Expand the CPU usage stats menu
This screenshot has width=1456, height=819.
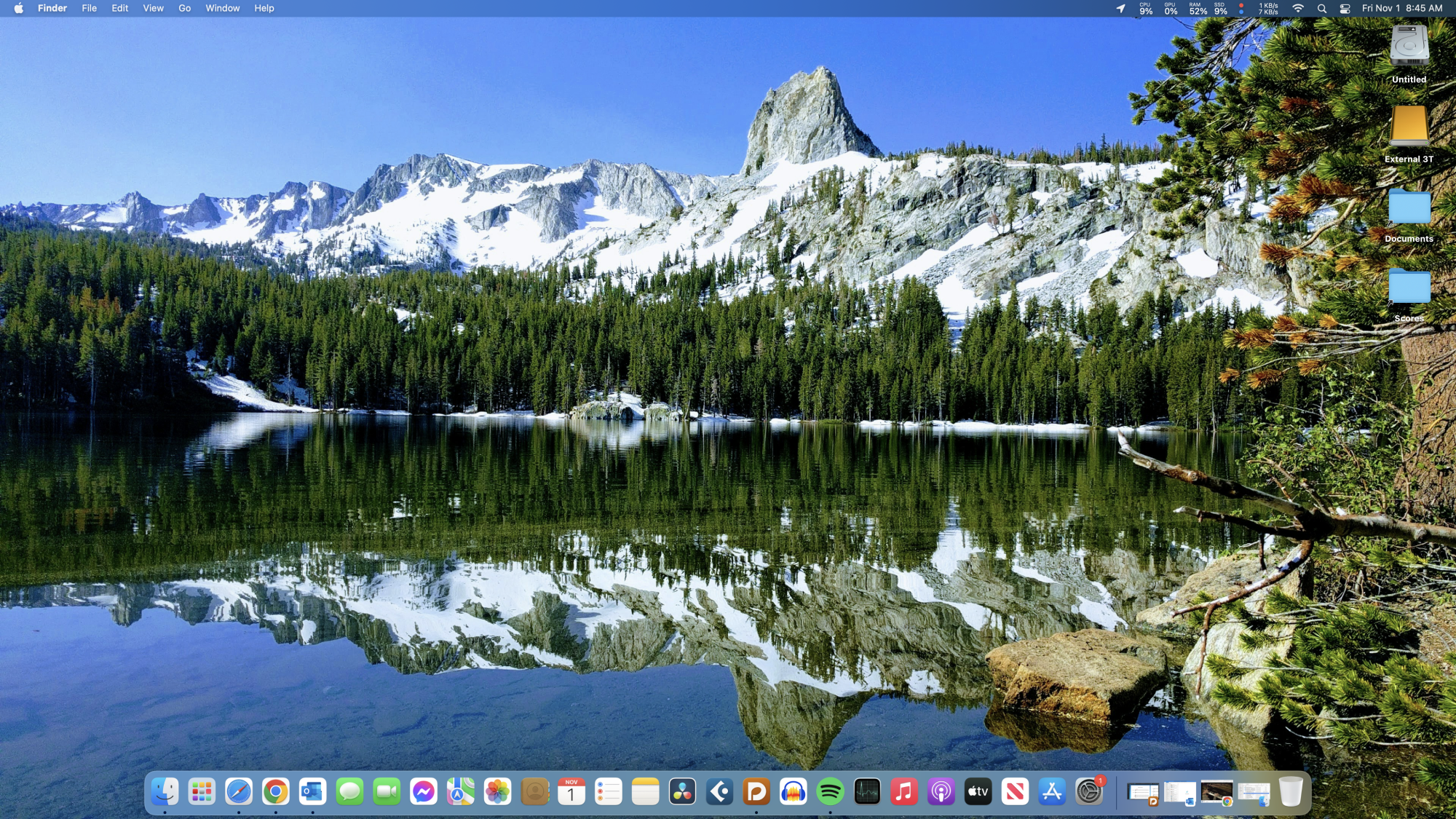click(x=1146, y=9)
